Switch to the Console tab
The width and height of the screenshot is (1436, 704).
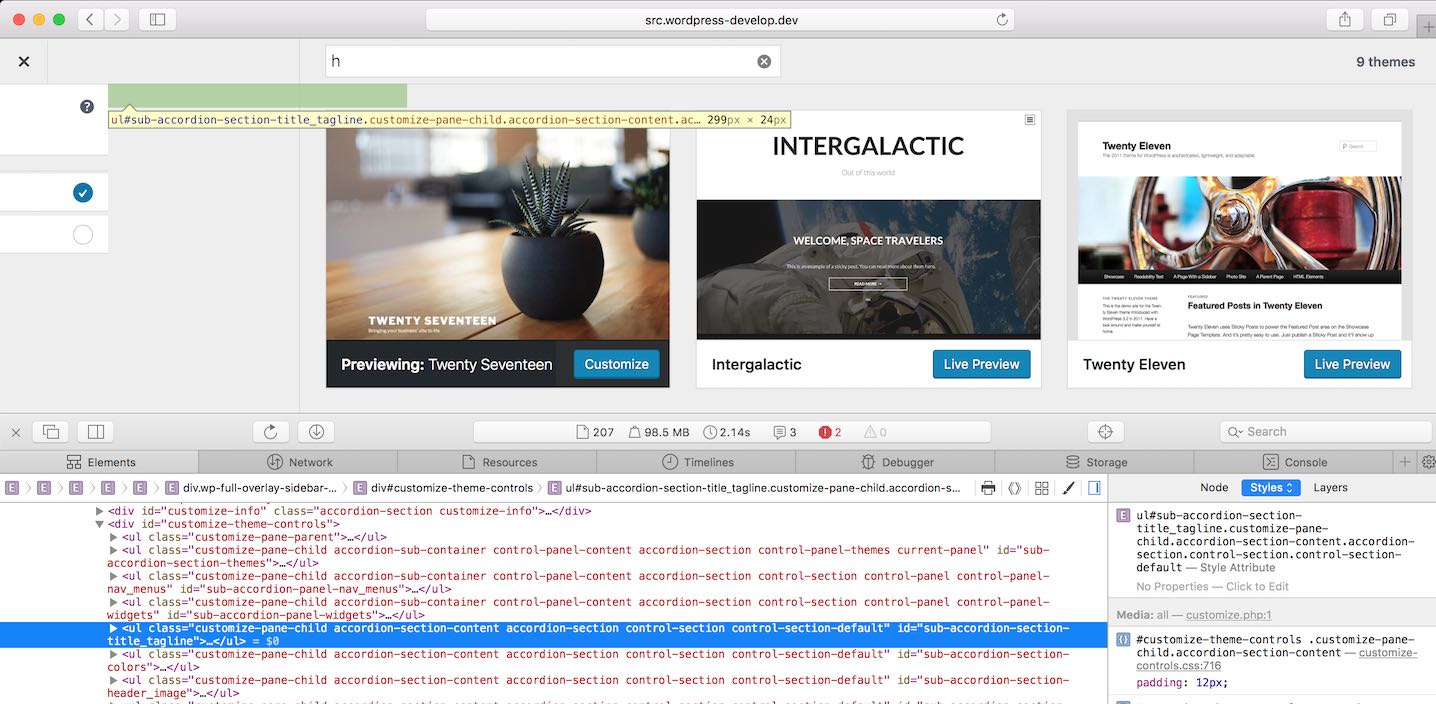coord(1294,462)
